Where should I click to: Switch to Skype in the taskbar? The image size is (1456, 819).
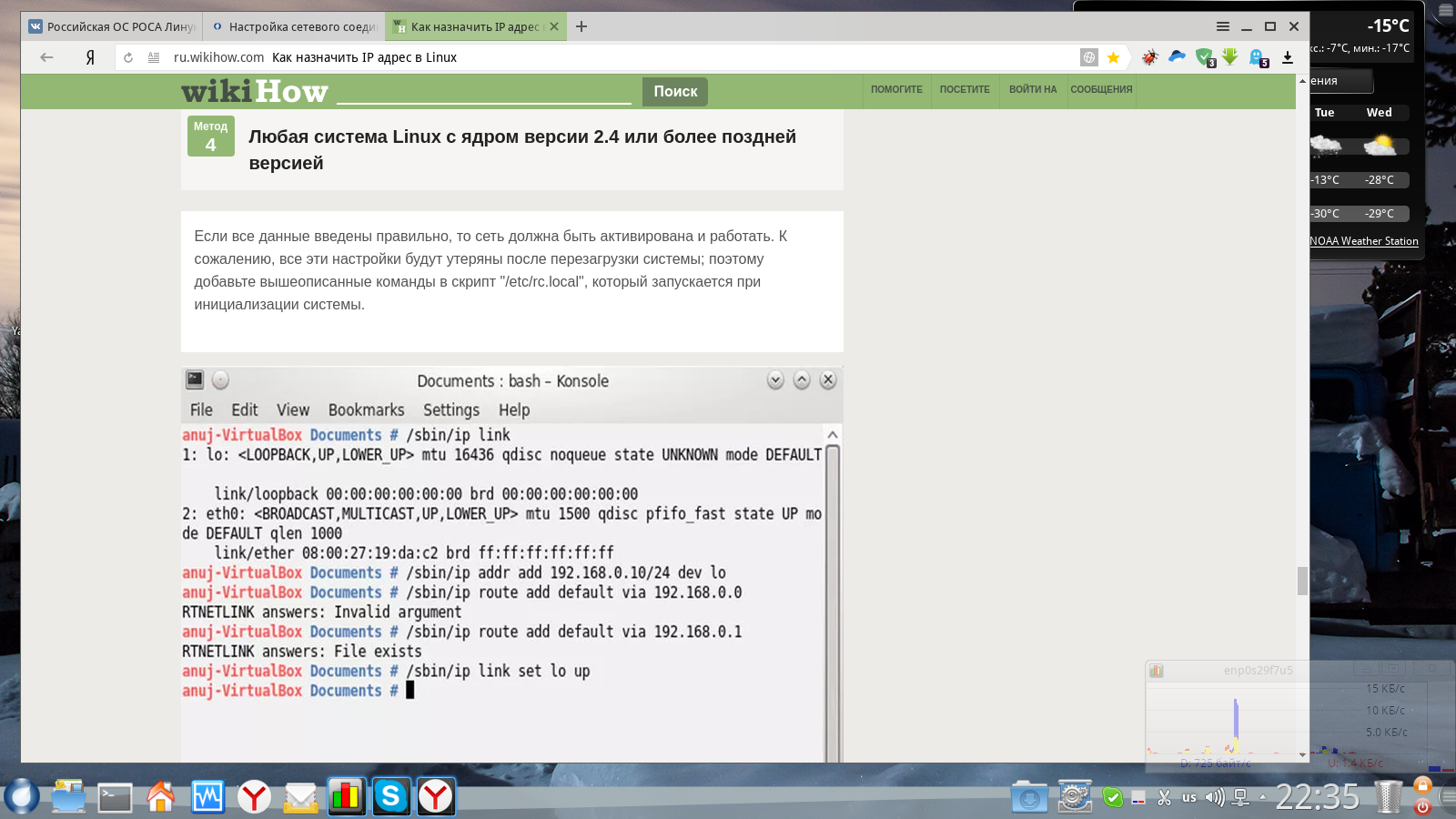(391, 797)
